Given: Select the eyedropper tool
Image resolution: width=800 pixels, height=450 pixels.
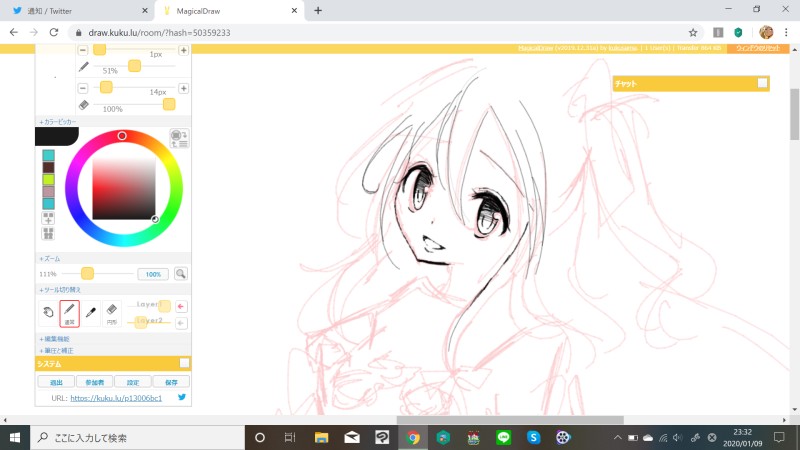Looking at the screenshot, I should point(91,312).
